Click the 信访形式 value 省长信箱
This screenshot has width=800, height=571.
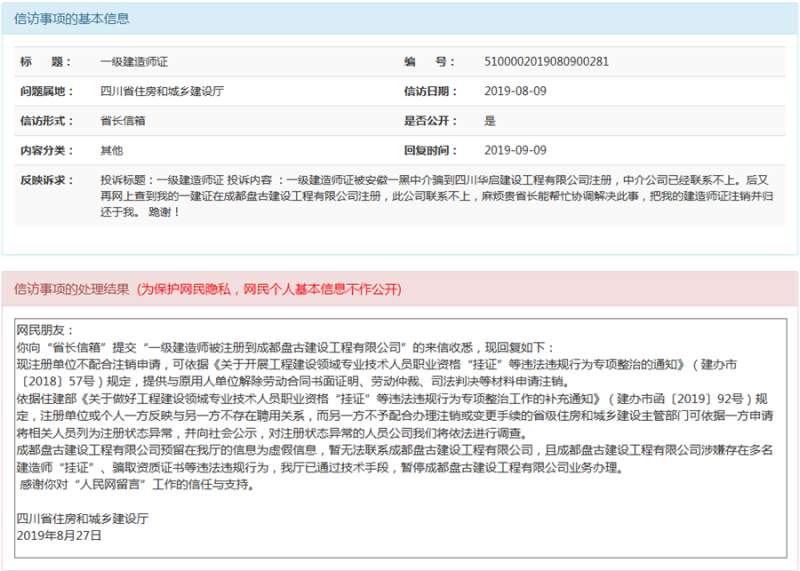[123, 121]
